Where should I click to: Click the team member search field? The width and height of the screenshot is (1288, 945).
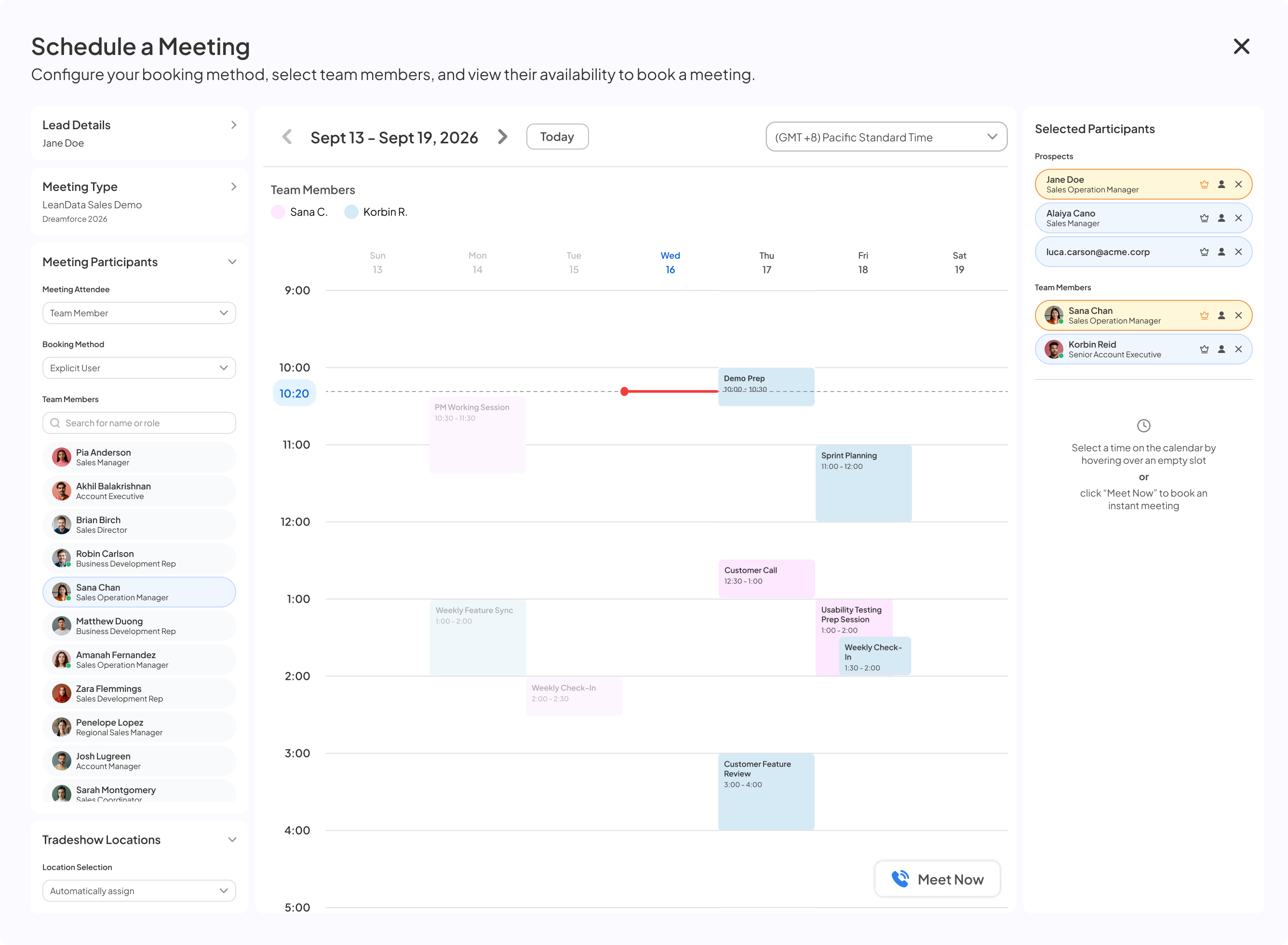(139, 423)
